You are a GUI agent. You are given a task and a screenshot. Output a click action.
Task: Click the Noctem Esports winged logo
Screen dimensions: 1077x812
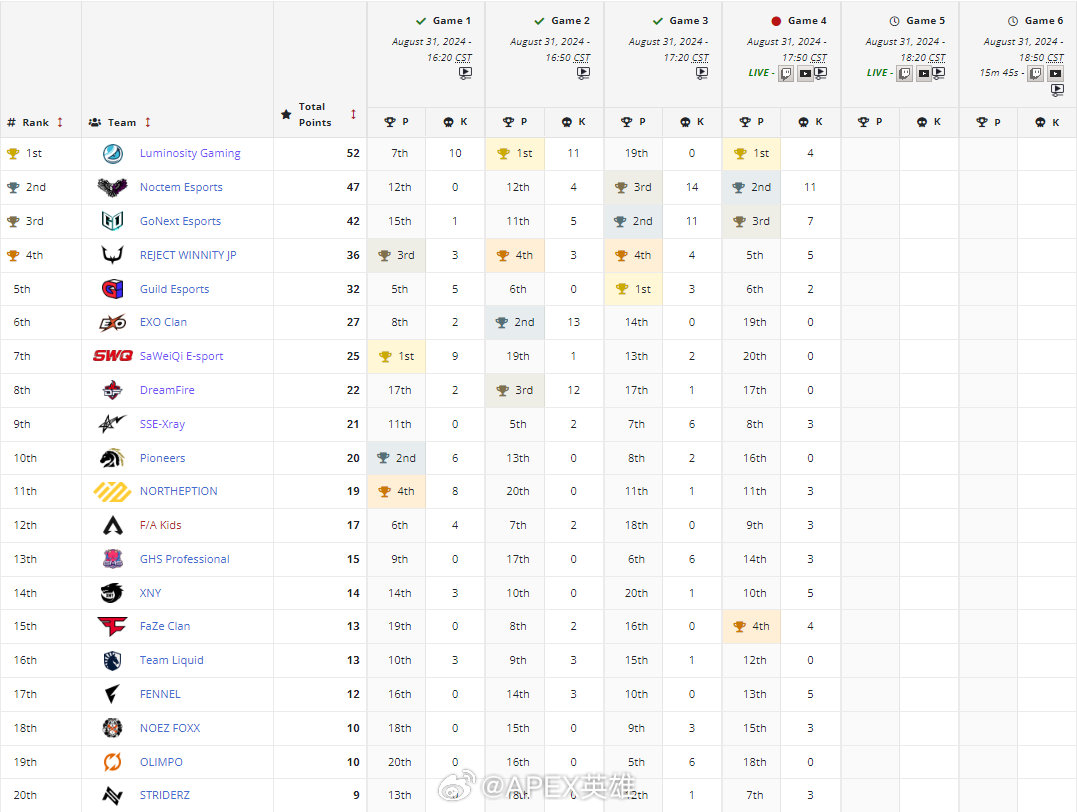point(113,187)
